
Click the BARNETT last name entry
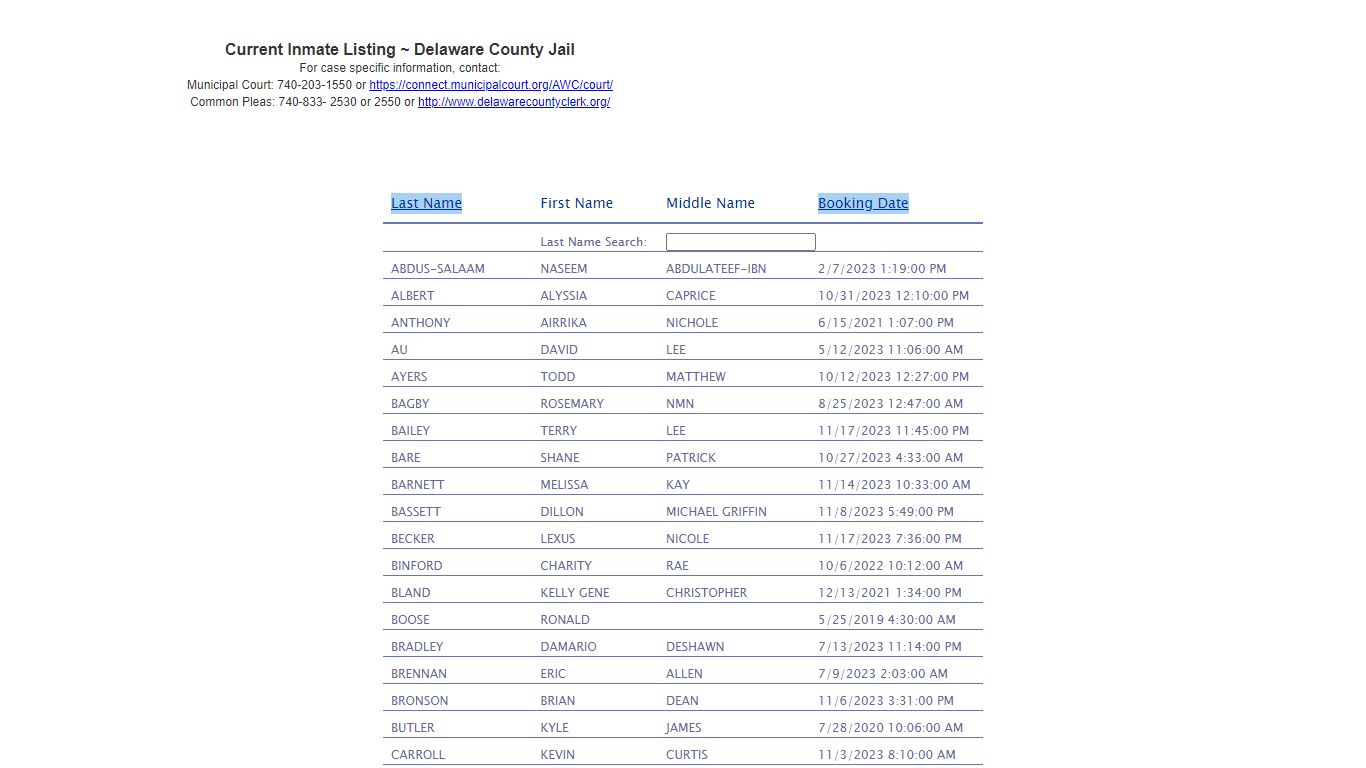[x=418, y=485]
